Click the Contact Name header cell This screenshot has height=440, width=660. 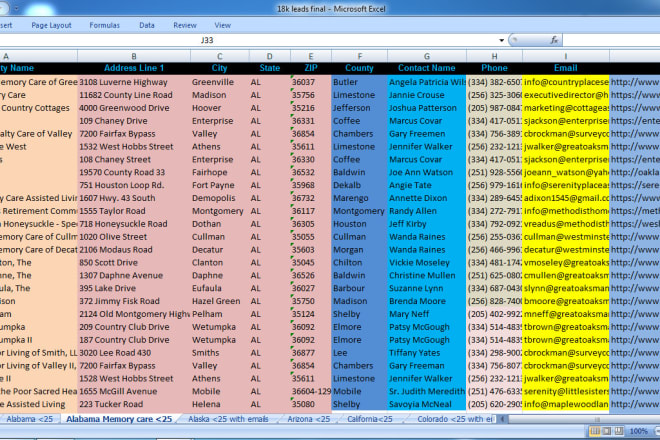pyautogui.click(x=426, y=68)
